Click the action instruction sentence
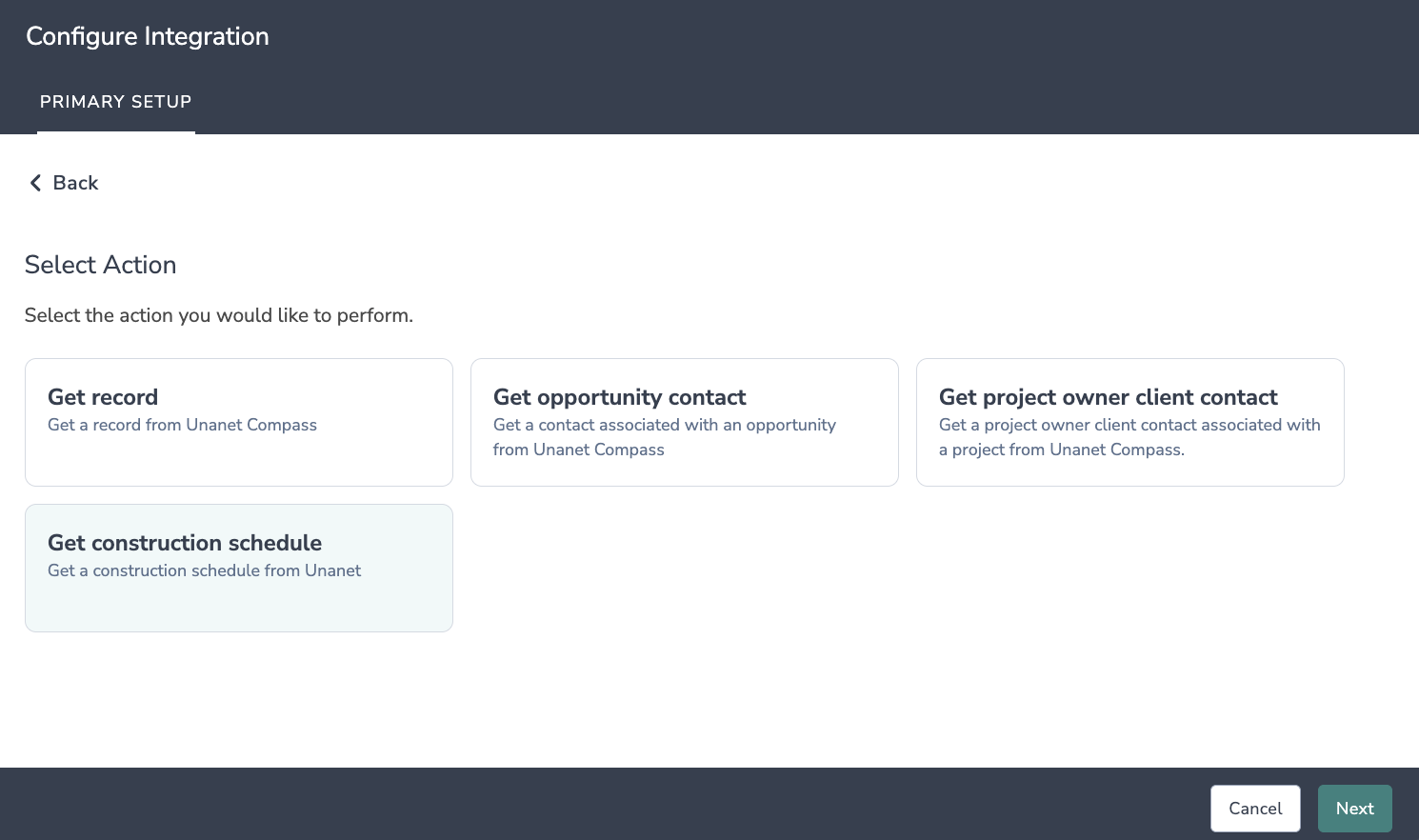Image resolution: width=1419 pixels, height=840 pixels. [x=219, y=315]
